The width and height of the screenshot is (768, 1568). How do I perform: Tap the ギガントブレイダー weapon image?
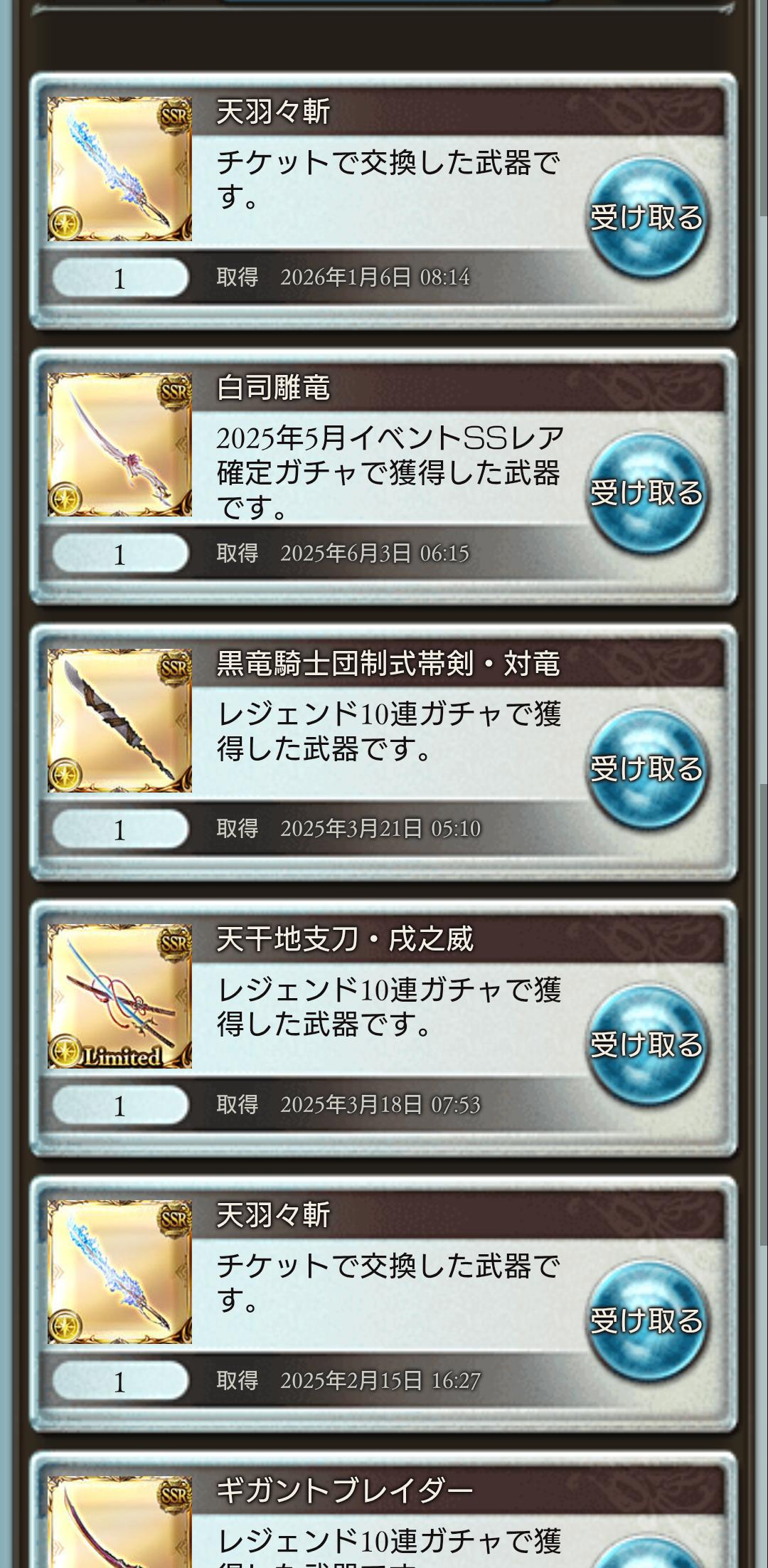pos(119,1521)
